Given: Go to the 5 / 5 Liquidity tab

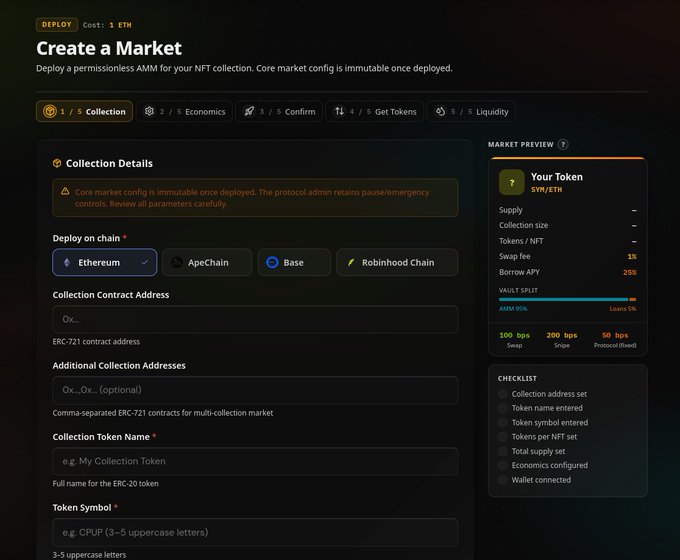Looking at the screenshot, I should [471, 111].
